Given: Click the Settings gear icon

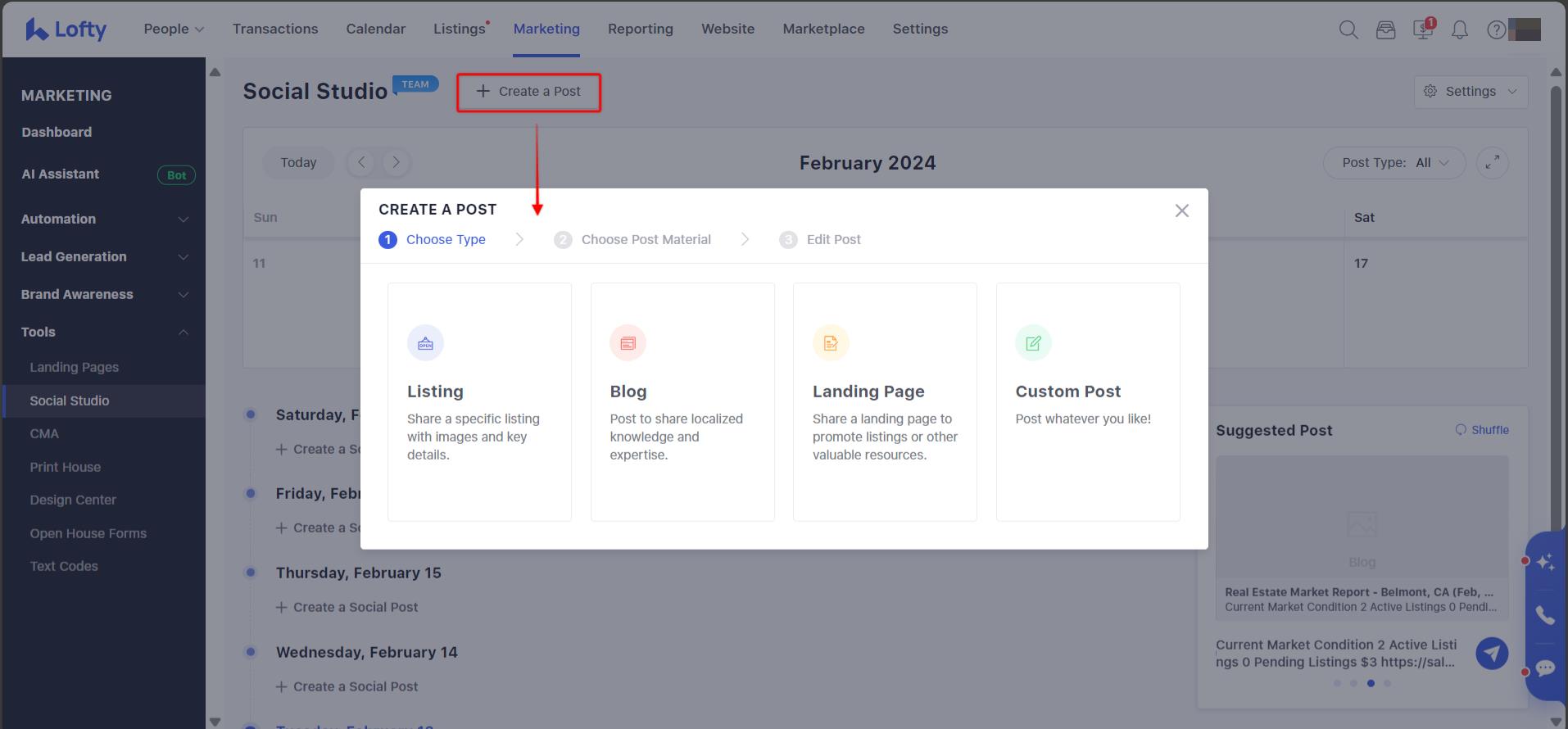Looking at the screenshot, I should click(x=1430, y=91).
